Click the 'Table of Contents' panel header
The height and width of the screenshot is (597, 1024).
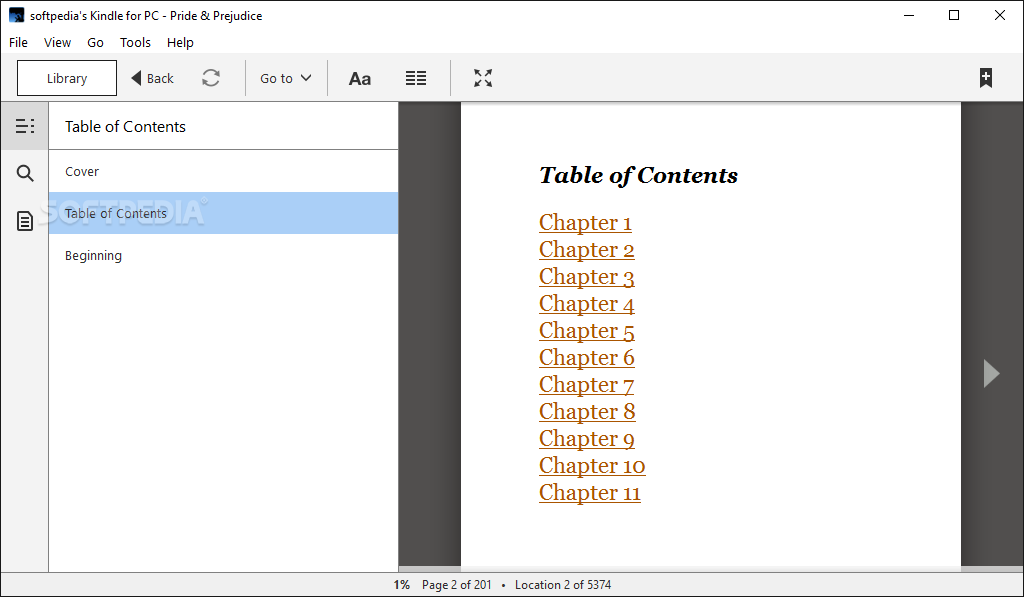click(125, 127)
